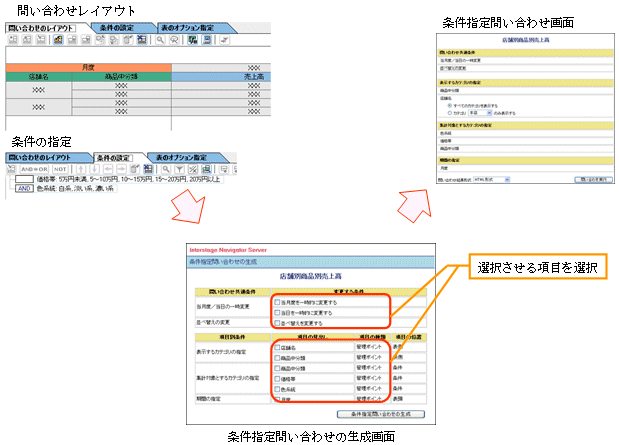Click the filter funnel icon in conditions toolbar
Image resolution: width=619 pixels, height=445 pixels.
pos(180,170)
